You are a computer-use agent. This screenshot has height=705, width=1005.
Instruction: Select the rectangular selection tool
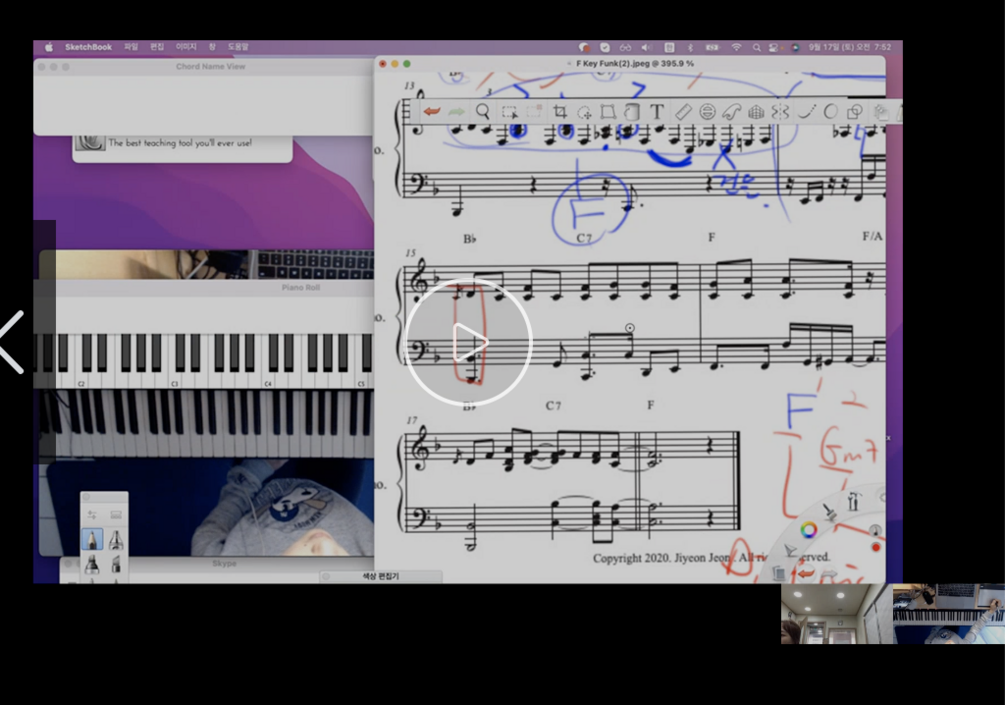pyautogui.click(x=510, y=112)
